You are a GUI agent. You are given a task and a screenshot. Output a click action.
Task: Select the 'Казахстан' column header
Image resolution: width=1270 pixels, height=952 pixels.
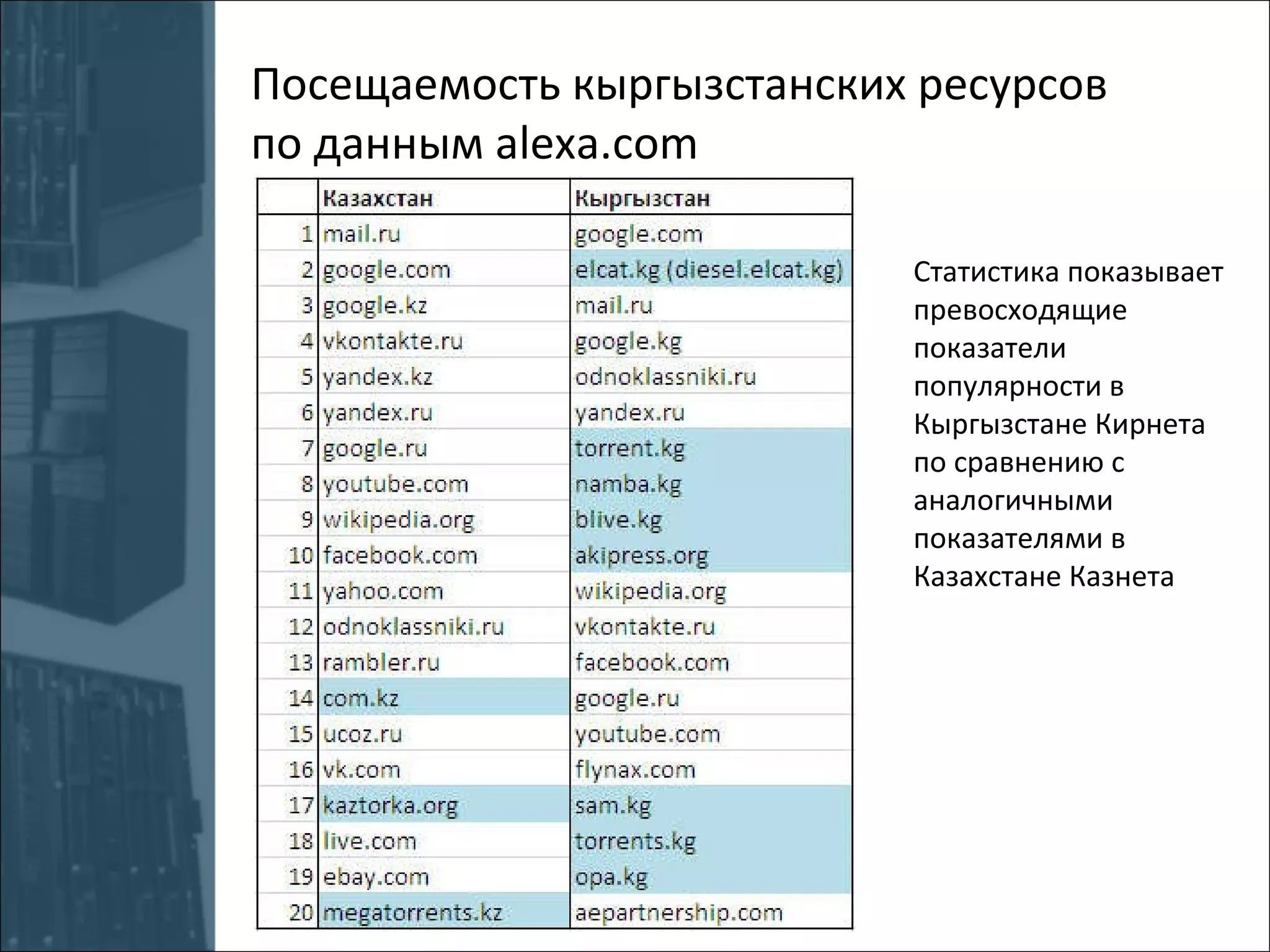pos(444,198)
